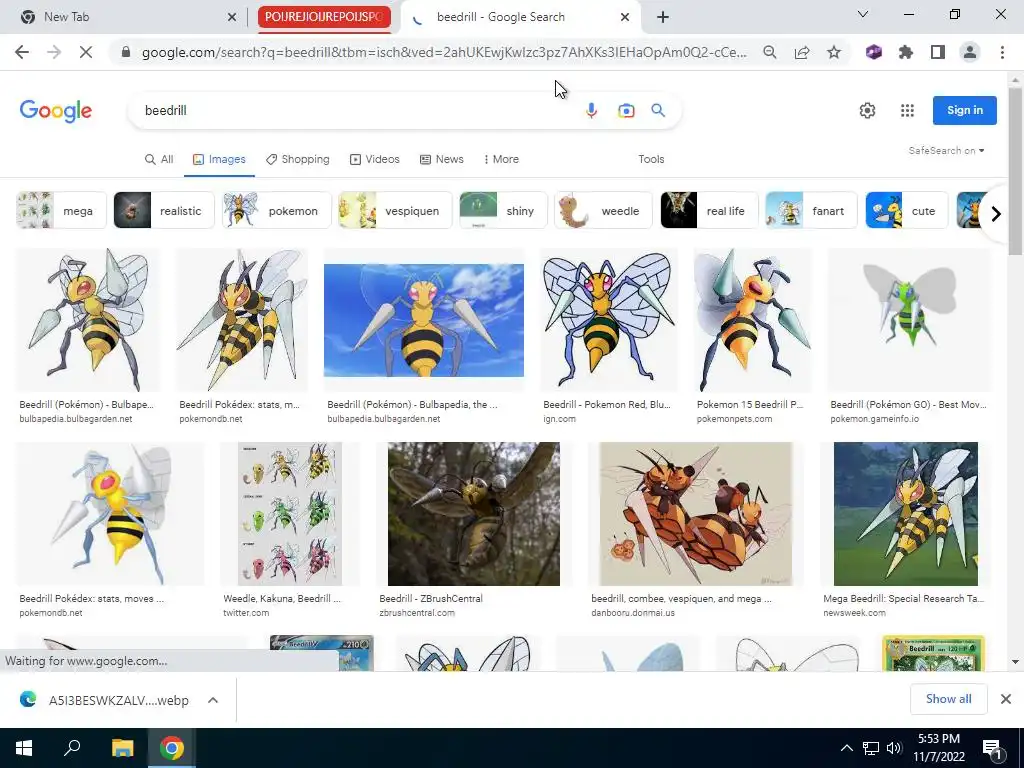Click the volume speaker tray icon

pos(894,748)
